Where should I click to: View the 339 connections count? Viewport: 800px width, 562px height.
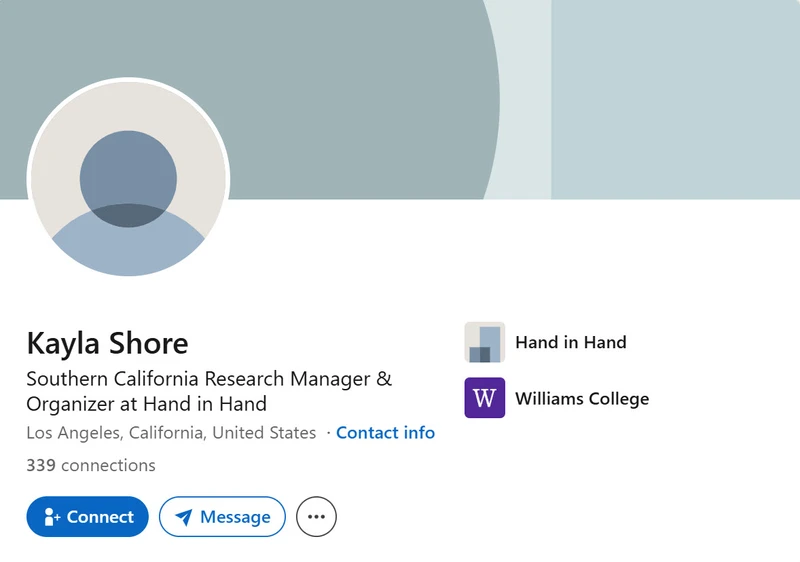pyautogui.click(x=91, y=465)
